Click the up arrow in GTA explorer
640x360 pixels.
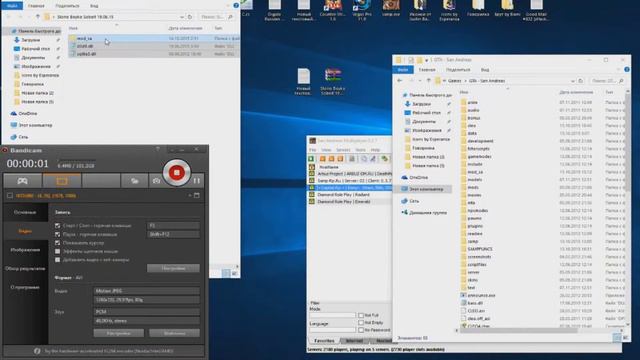(429, 81)
